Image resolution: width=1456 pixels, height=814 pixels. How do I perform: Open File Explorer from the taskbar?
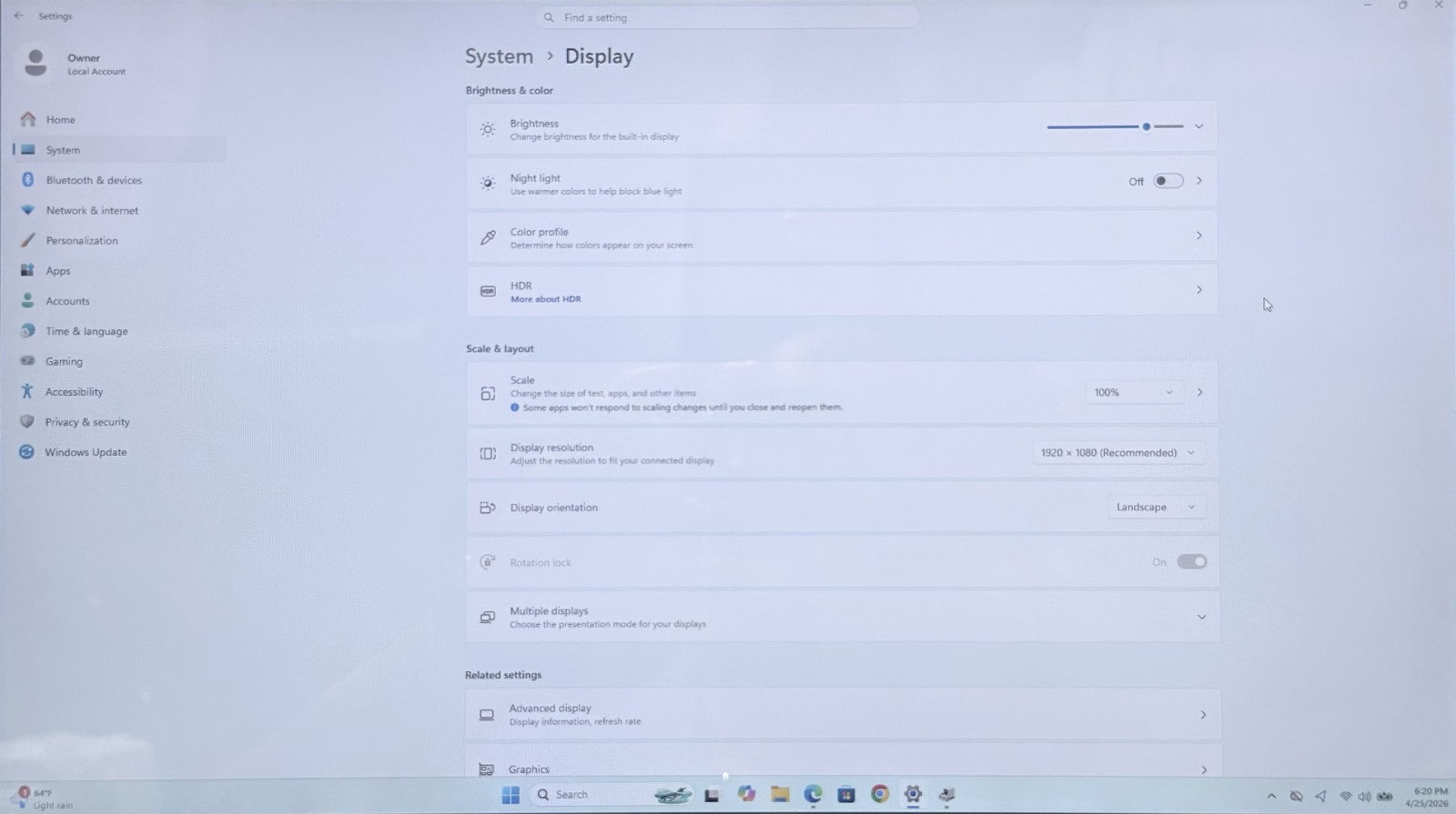coord(780,794)
